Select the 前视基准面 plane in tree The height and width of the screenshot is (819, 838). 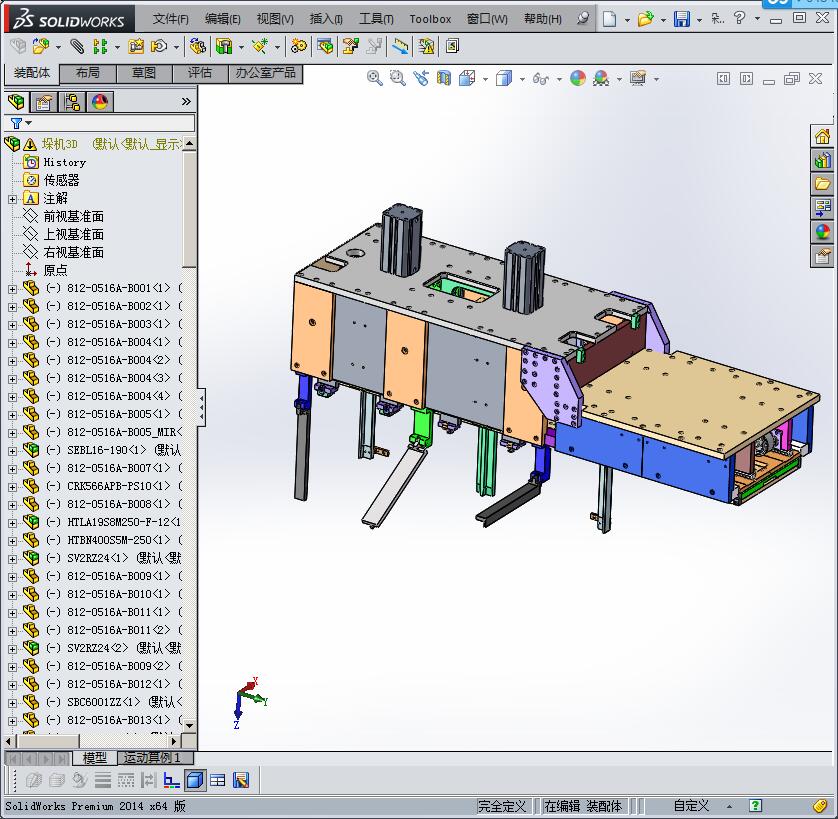tap(73, 217)
